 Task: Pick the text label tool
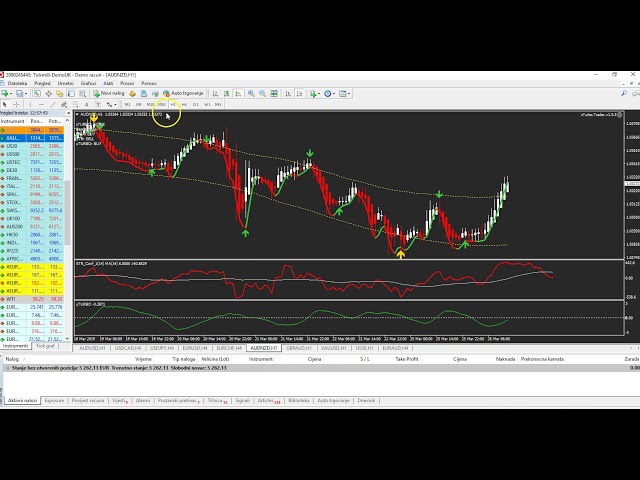tap(86, 104)
